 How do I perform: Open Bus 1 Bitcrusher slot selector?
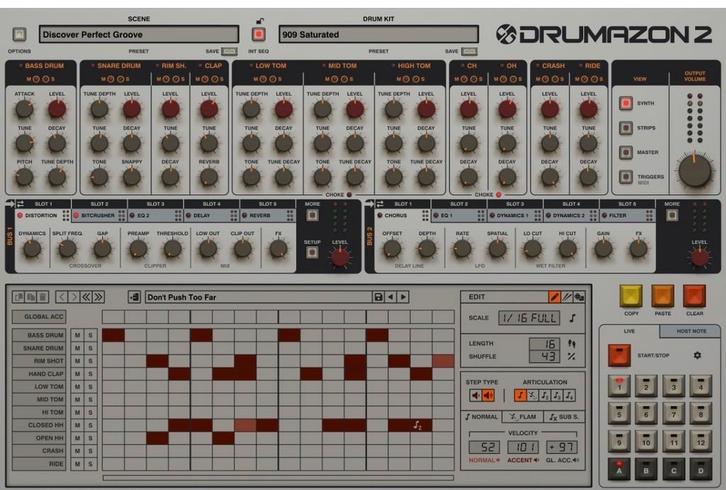point(99,215)
